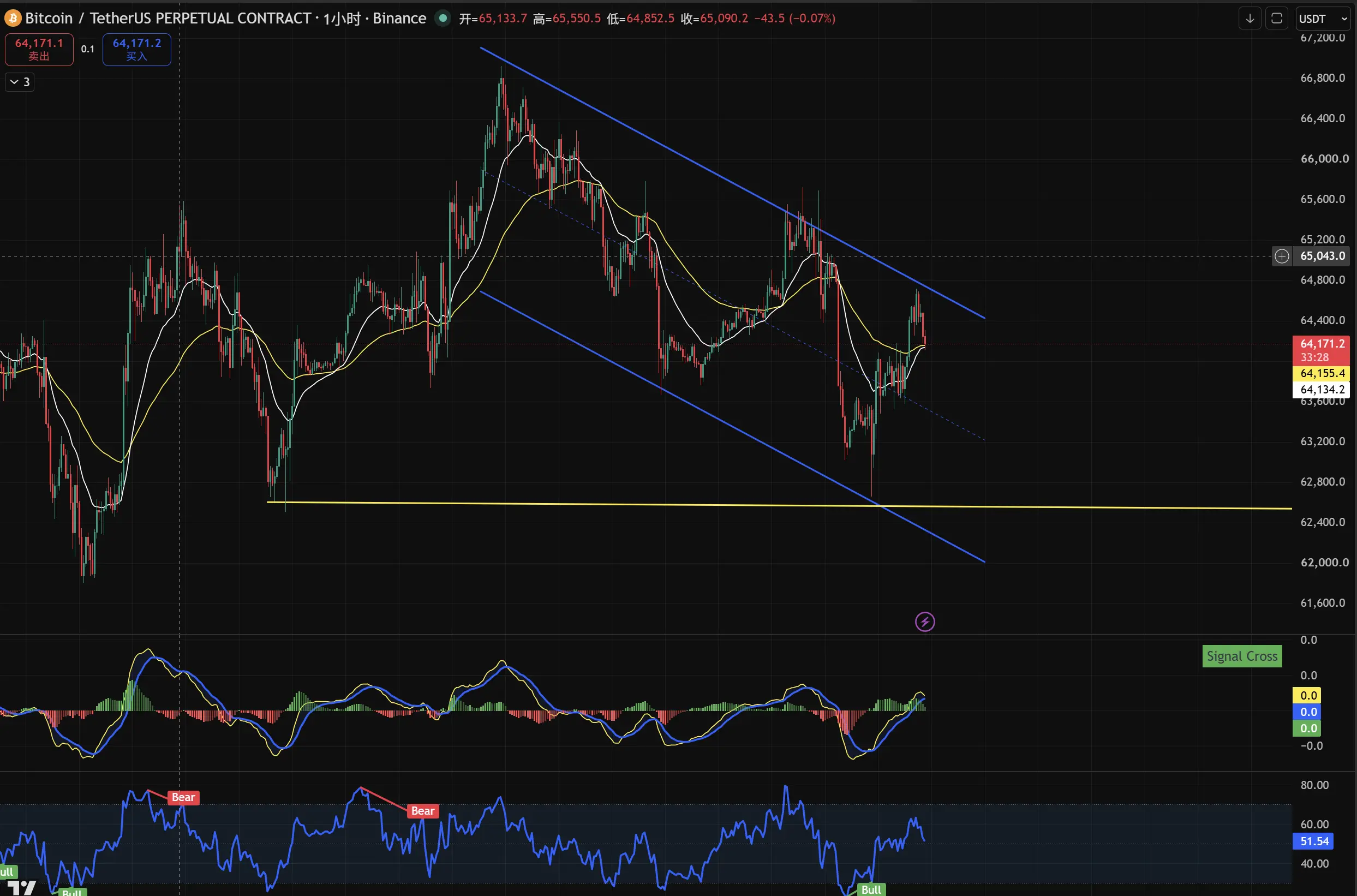Expand the collapsed indicators legend showing 3
The width and height of the screenshot is (1357, 896).
coord(20,82)
